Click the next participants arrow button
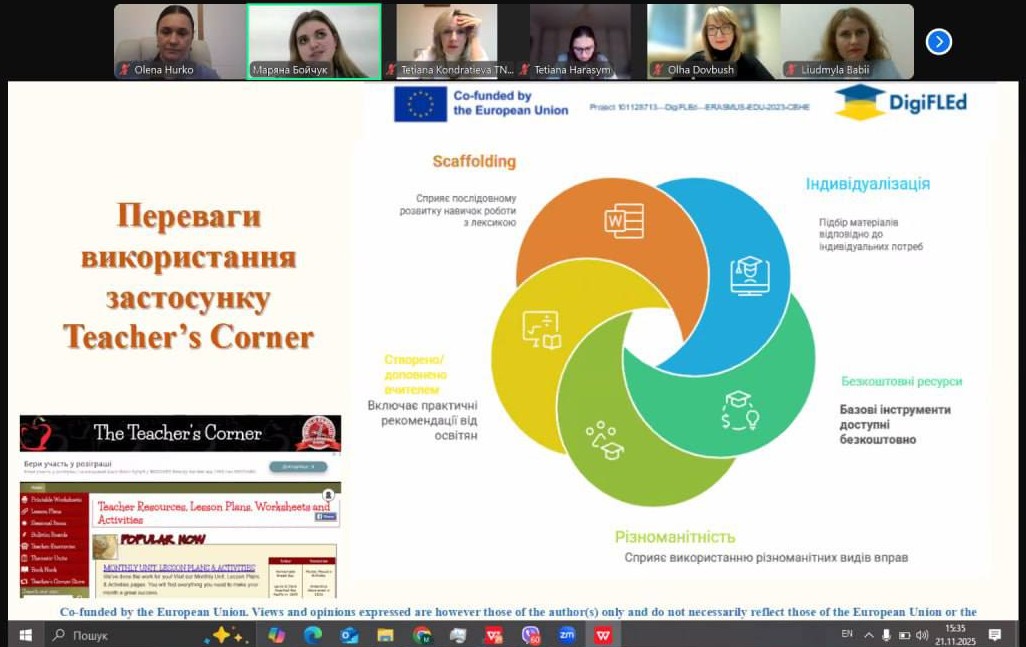 (x=938, y=41)
